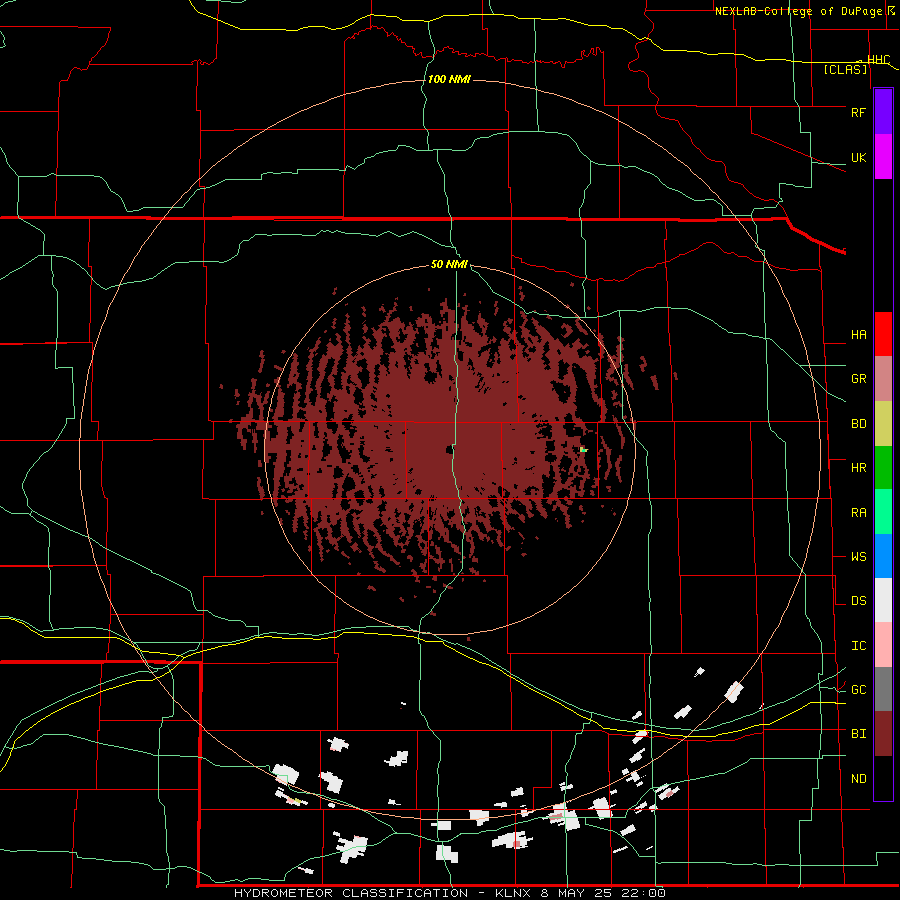Pick the HR dark green swatch
This screenshot has height=900, width=900.
(883, 468)
